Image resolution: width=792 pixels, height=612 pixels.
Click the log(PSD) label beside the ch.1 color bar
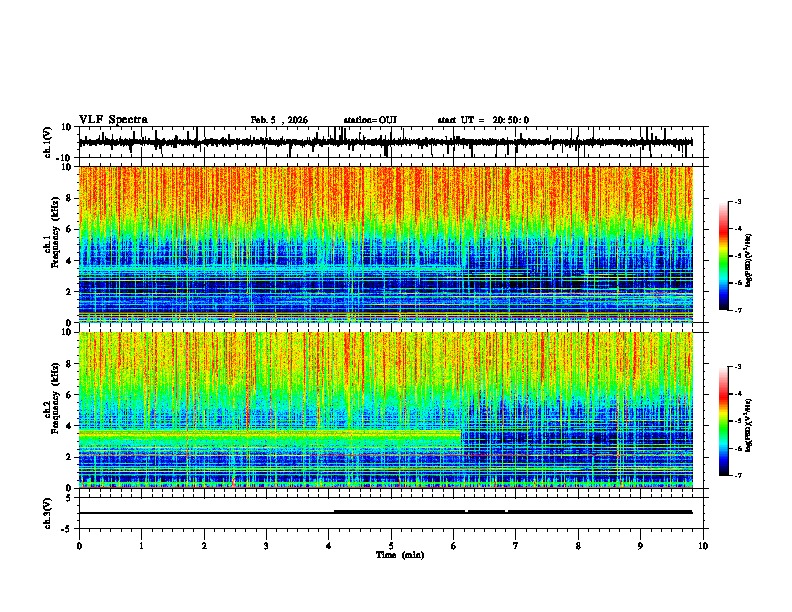749,260
